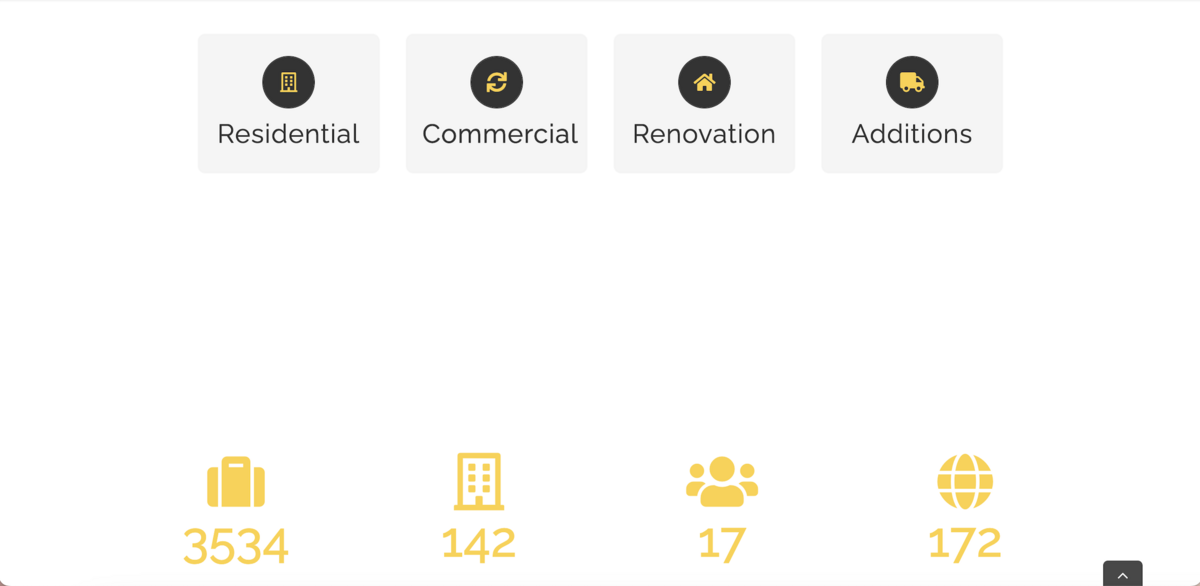Viewport: 1200px width, 586px height.
Task: Click the yellow people group icon
Action: coord(722,482)
